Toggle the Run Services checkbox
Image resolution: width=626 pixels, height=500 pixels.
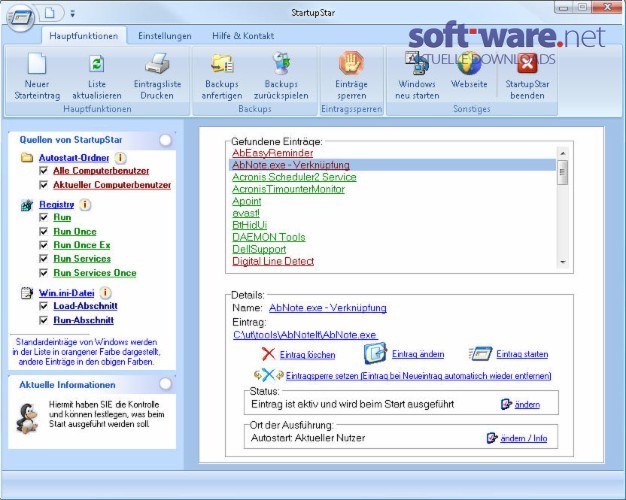point(44,259)
